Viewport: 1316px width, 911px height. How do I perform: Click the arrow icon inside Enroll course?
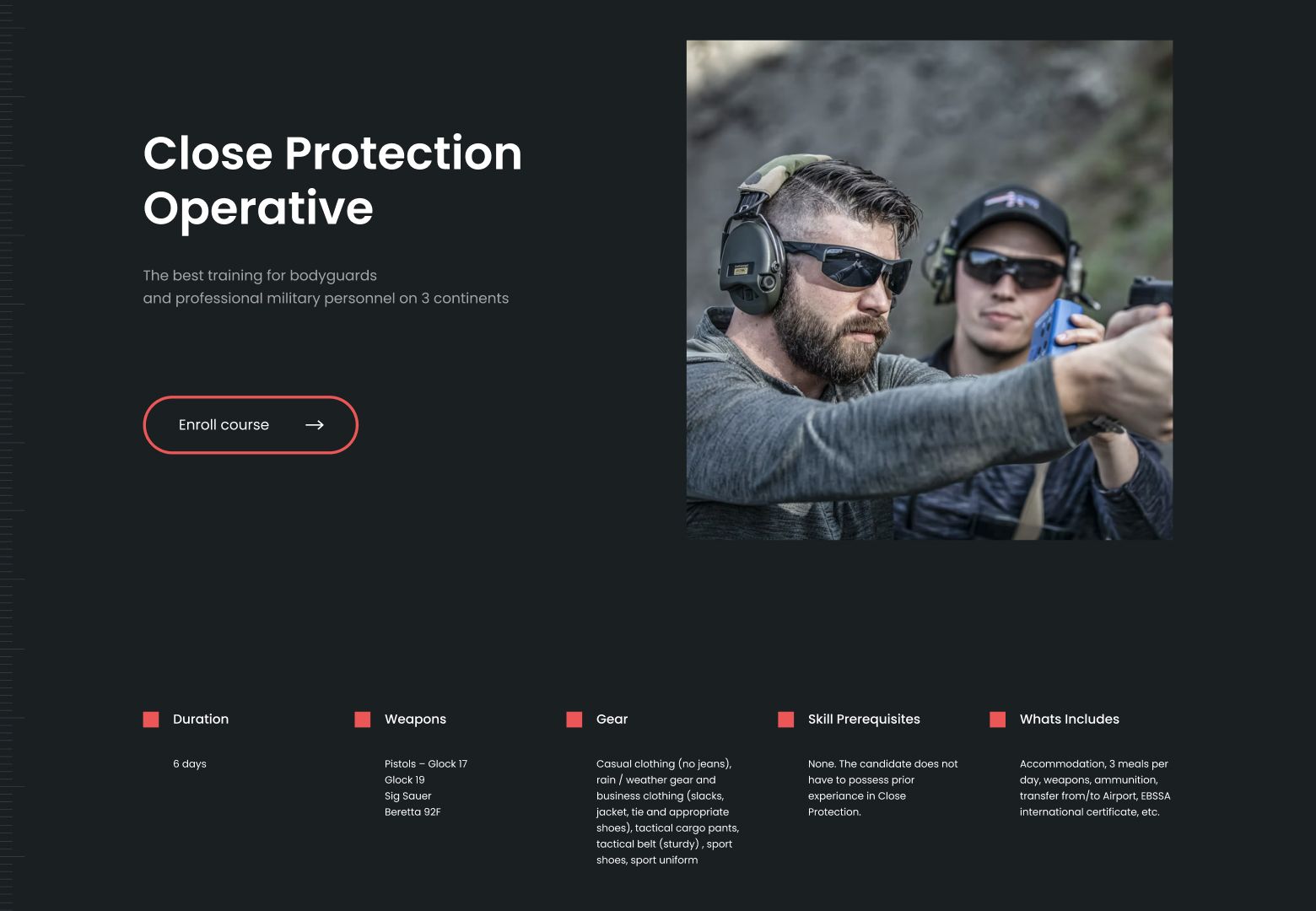[315, 425]
